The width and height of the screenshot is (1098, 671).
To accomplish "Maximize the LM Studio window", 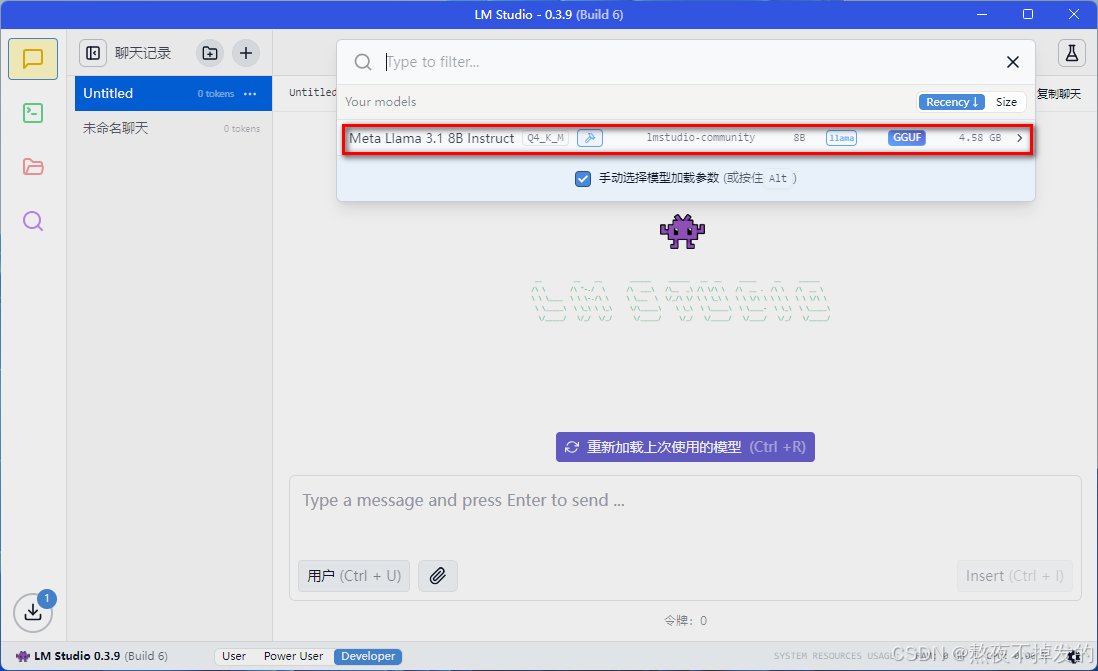I will 1028,15.
